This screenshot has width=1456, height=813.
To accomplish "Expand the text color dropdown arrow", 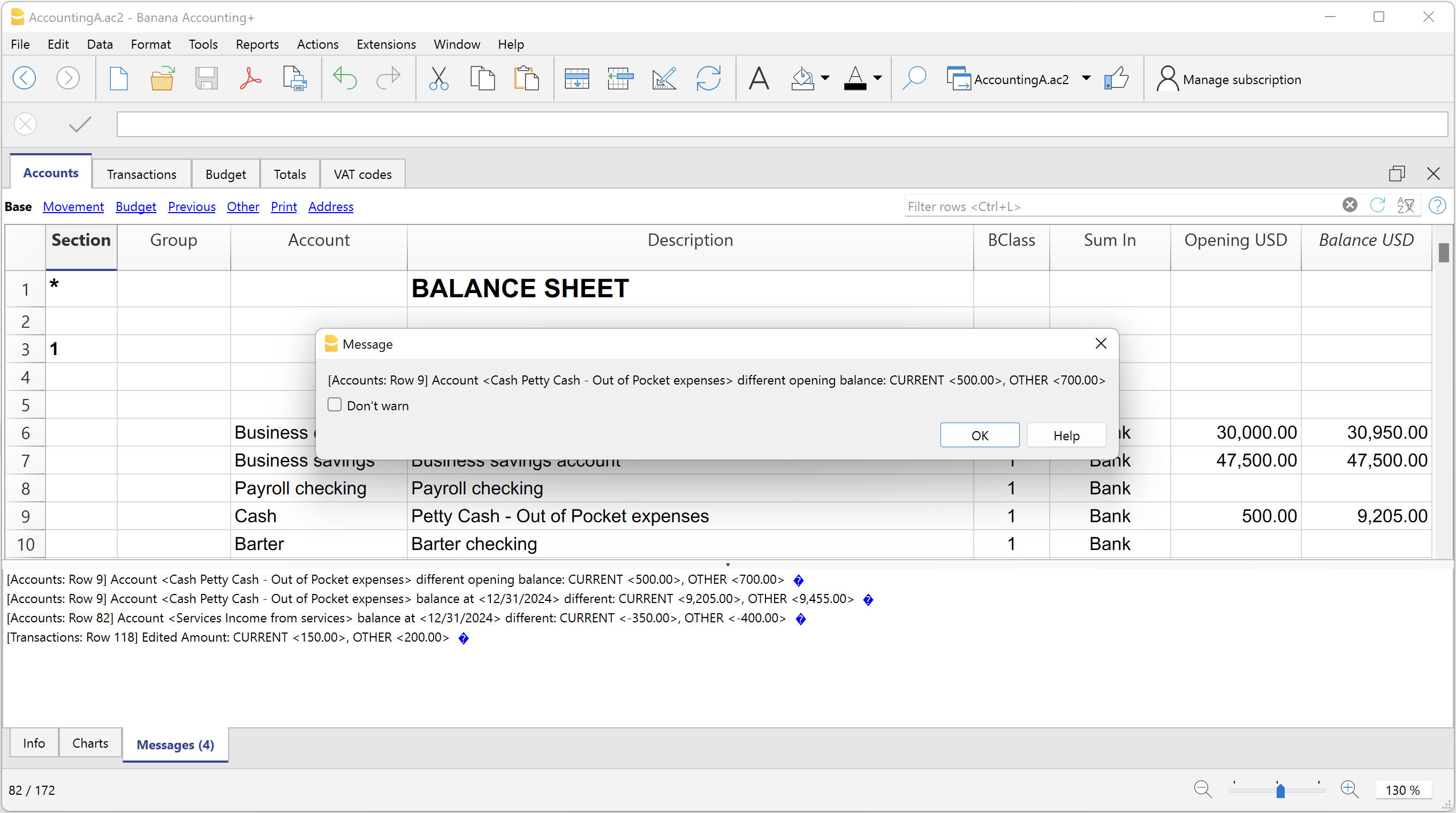I will click(x=877, y=79).
